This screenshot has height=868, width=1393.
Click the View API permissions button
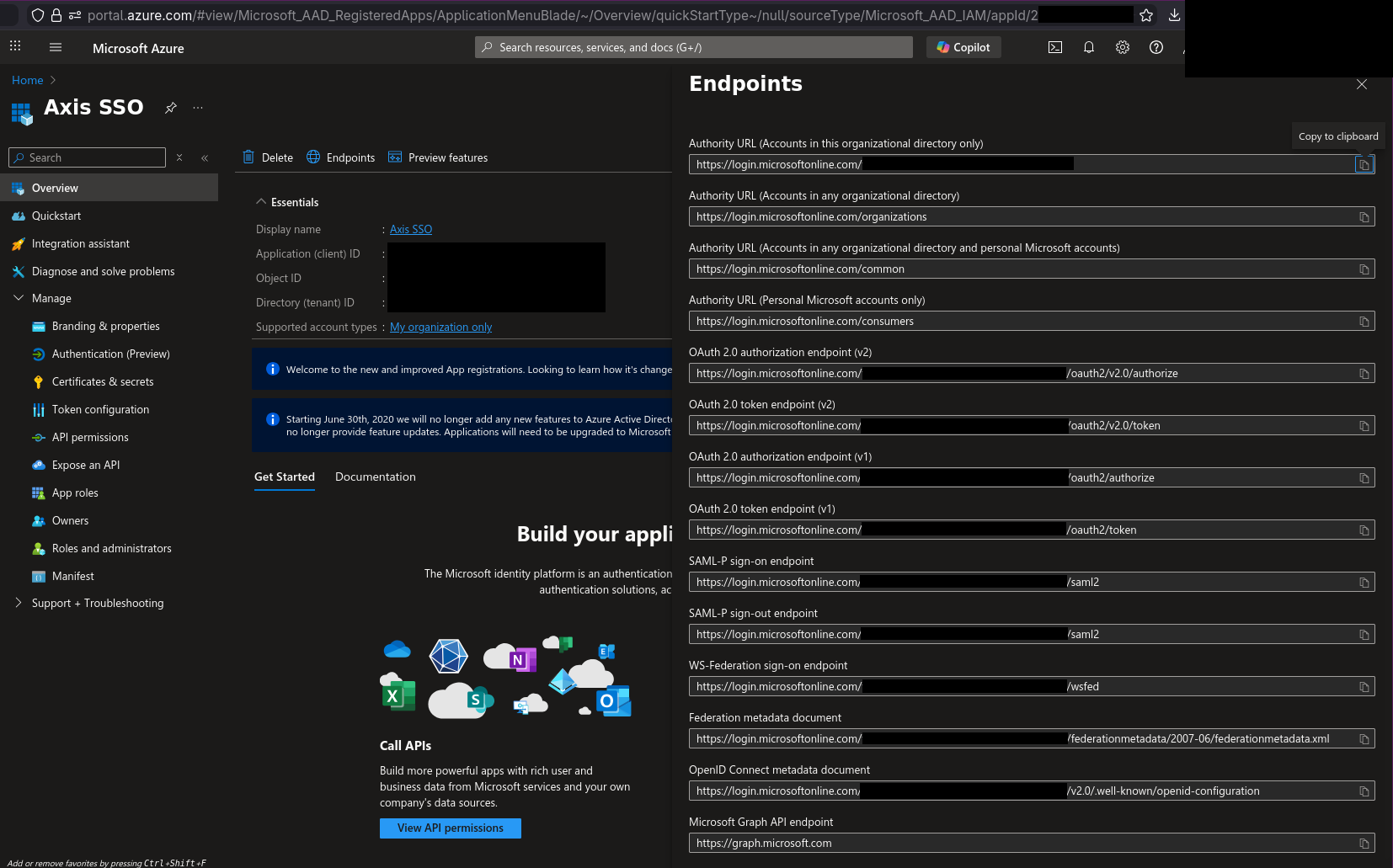tap(450, 828)
